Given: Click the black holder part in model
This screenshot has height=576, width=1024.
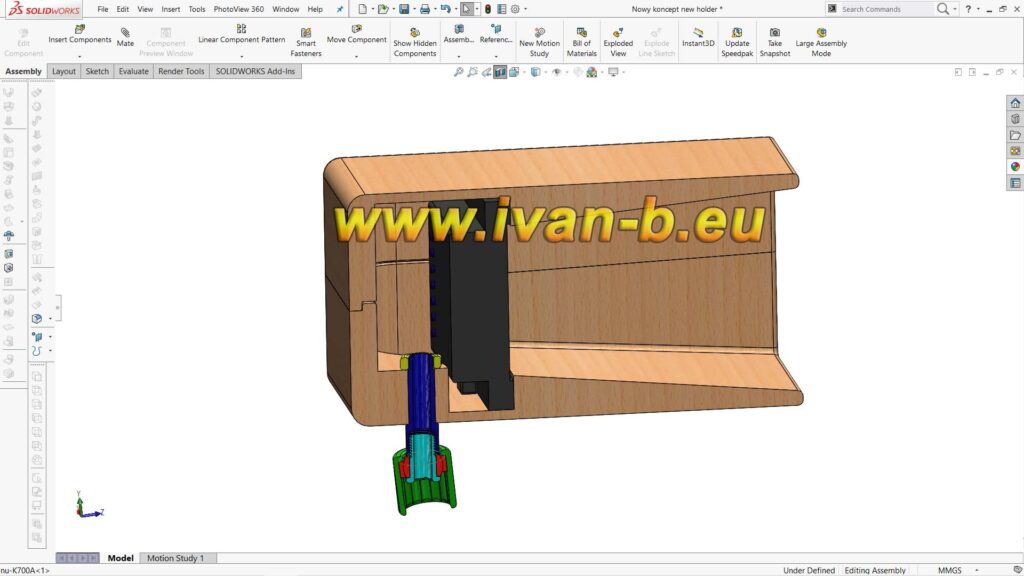Looking at the screenshot, I should (x=477, y=307).
